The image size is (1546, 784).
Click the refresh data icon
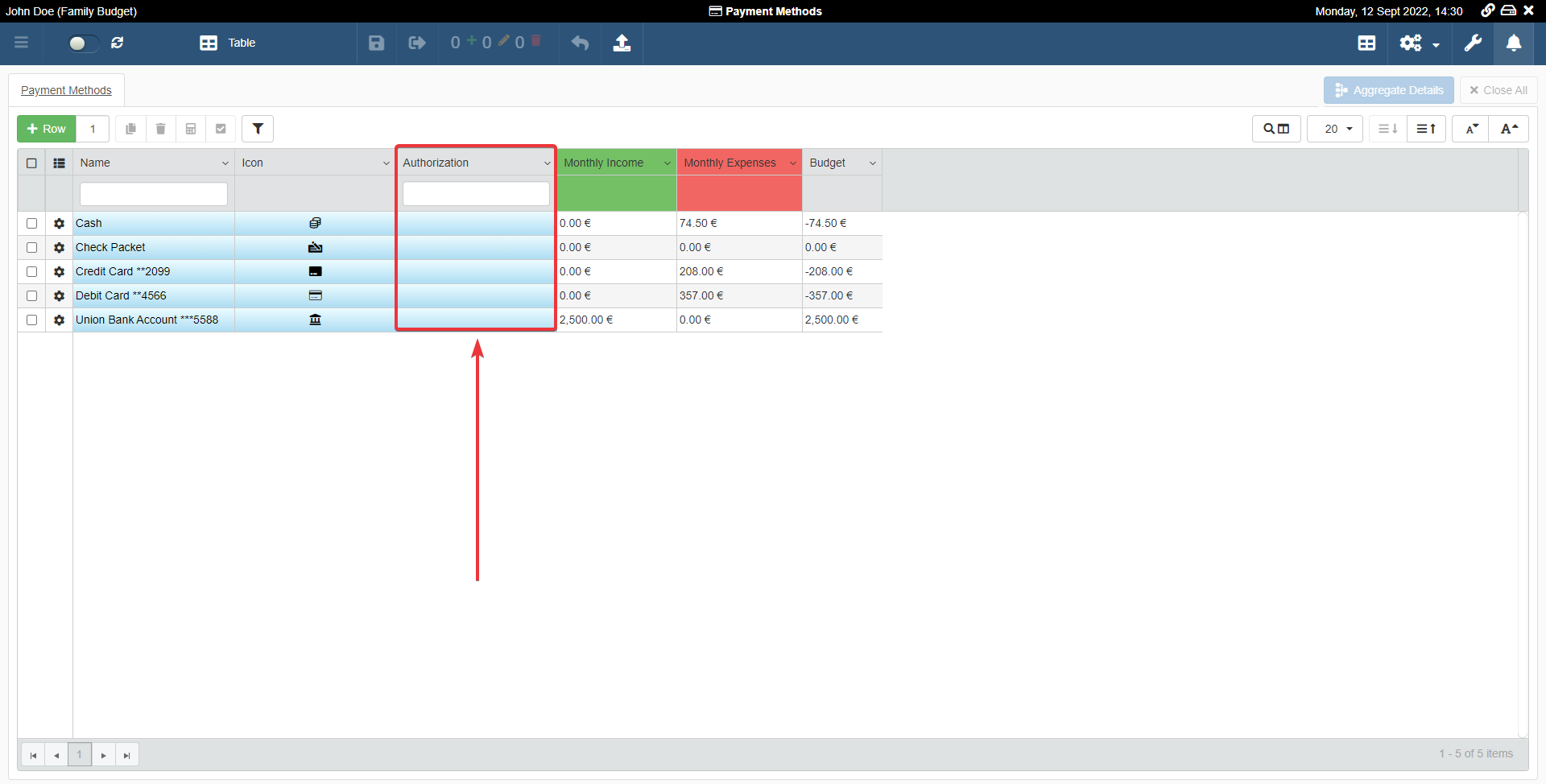[118, 43]
